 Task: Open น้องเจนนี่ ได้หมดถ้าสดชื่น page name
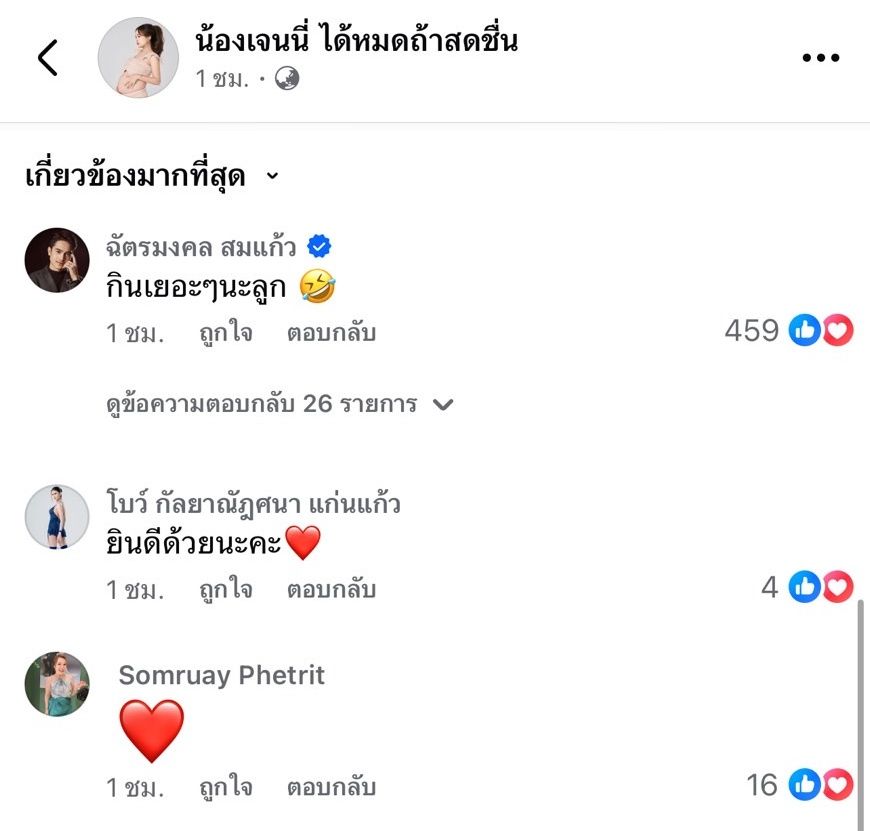[357, 40]
